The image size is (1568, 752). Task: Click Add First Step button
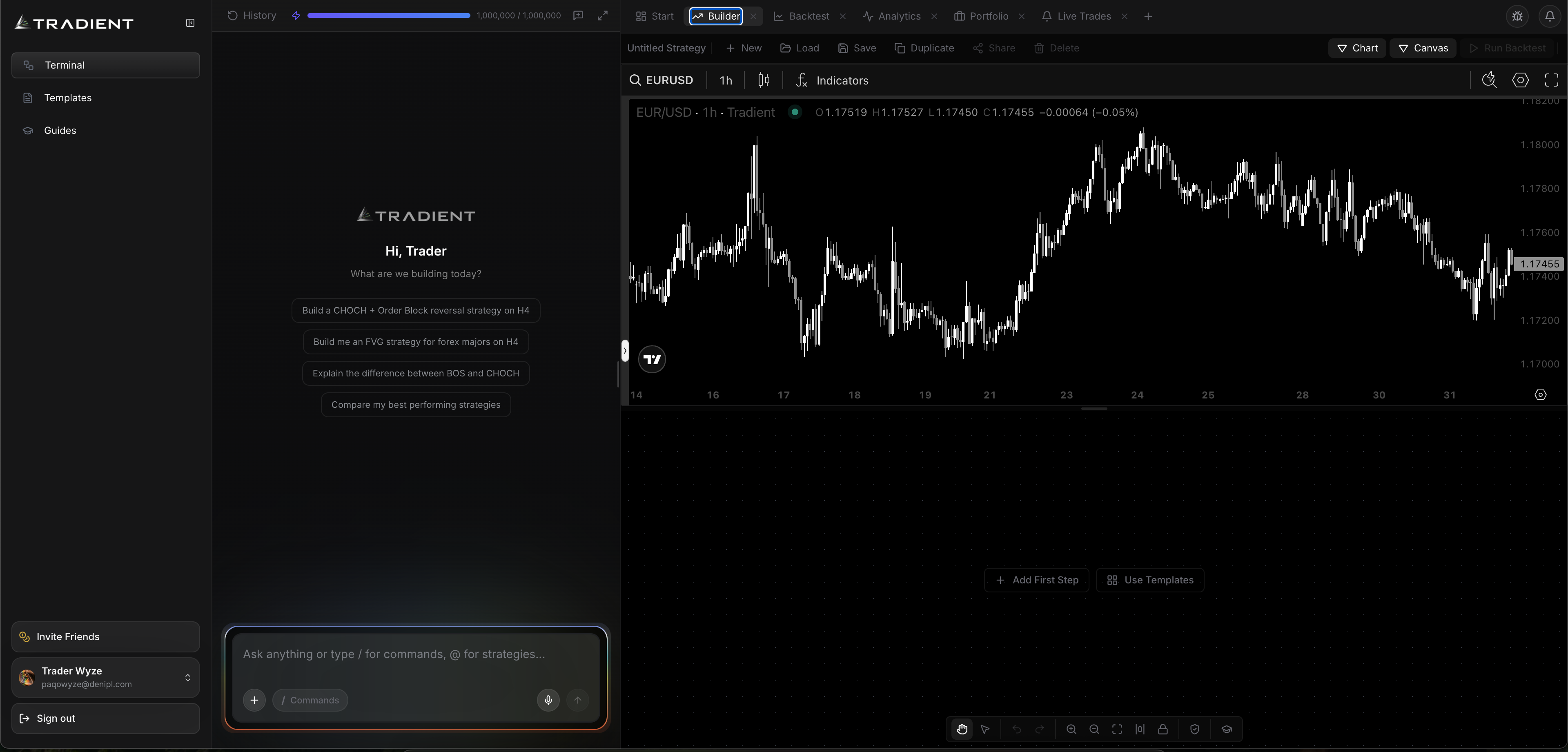[x=1037, y=580]
